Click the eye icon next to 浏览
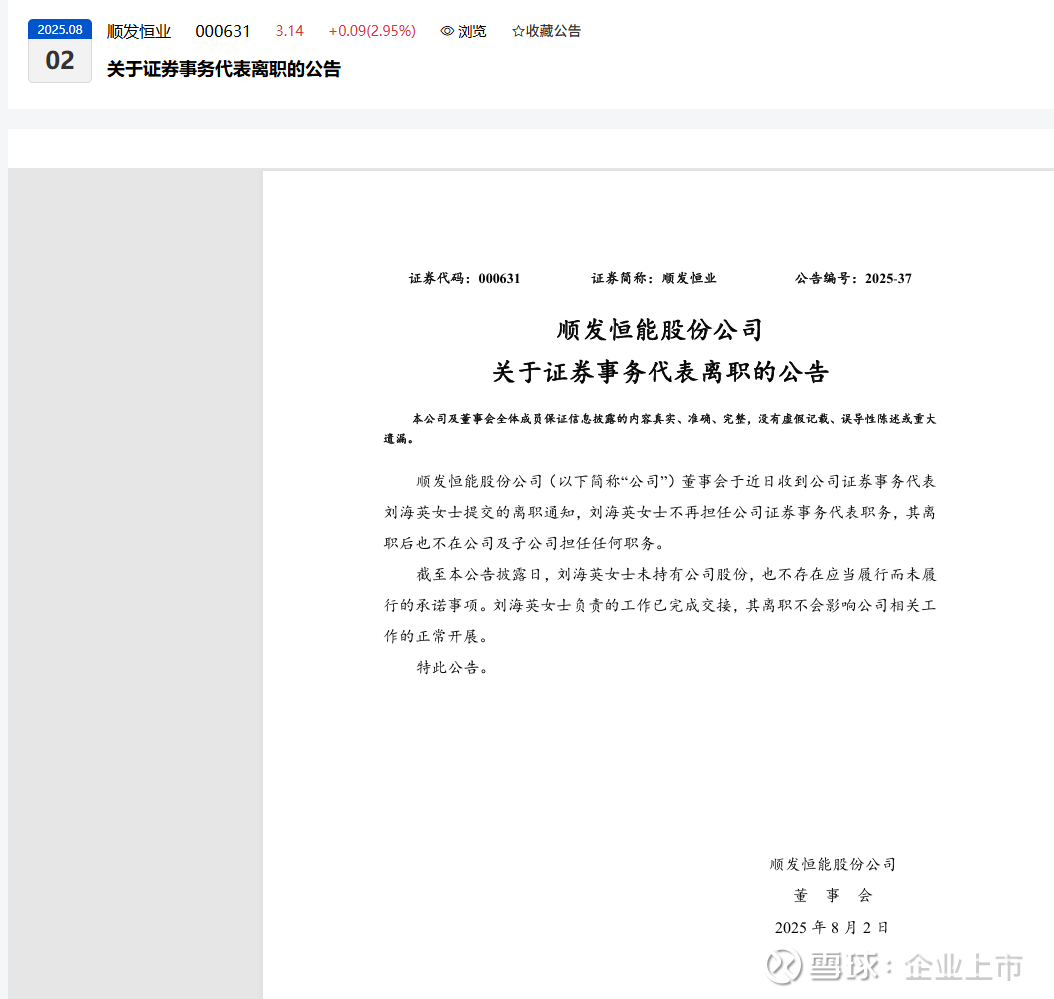The width and height of the screenshot is (1054, 999). tap(447, 31)
